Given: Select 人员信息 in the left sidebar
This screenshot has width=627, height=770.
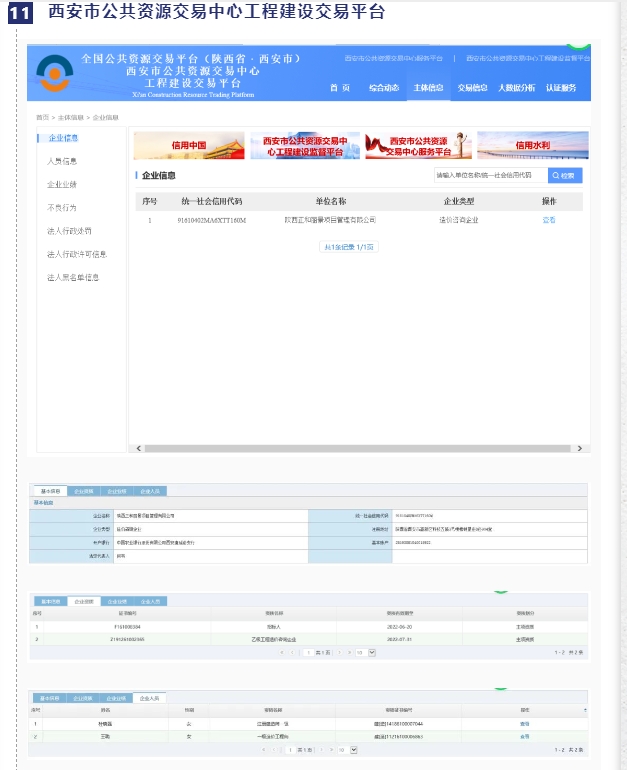Looking at the screenshot, I should [62, 161].
